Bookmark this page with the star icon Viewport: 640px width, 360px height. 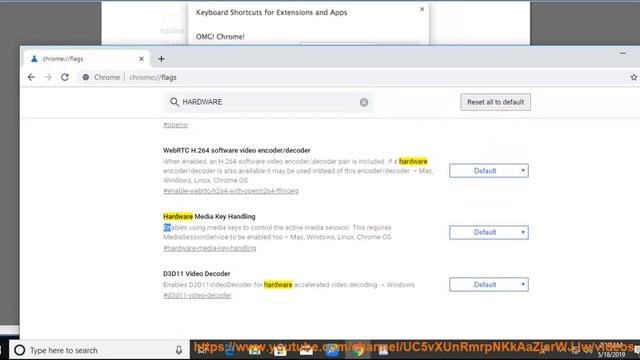(633, 77)
